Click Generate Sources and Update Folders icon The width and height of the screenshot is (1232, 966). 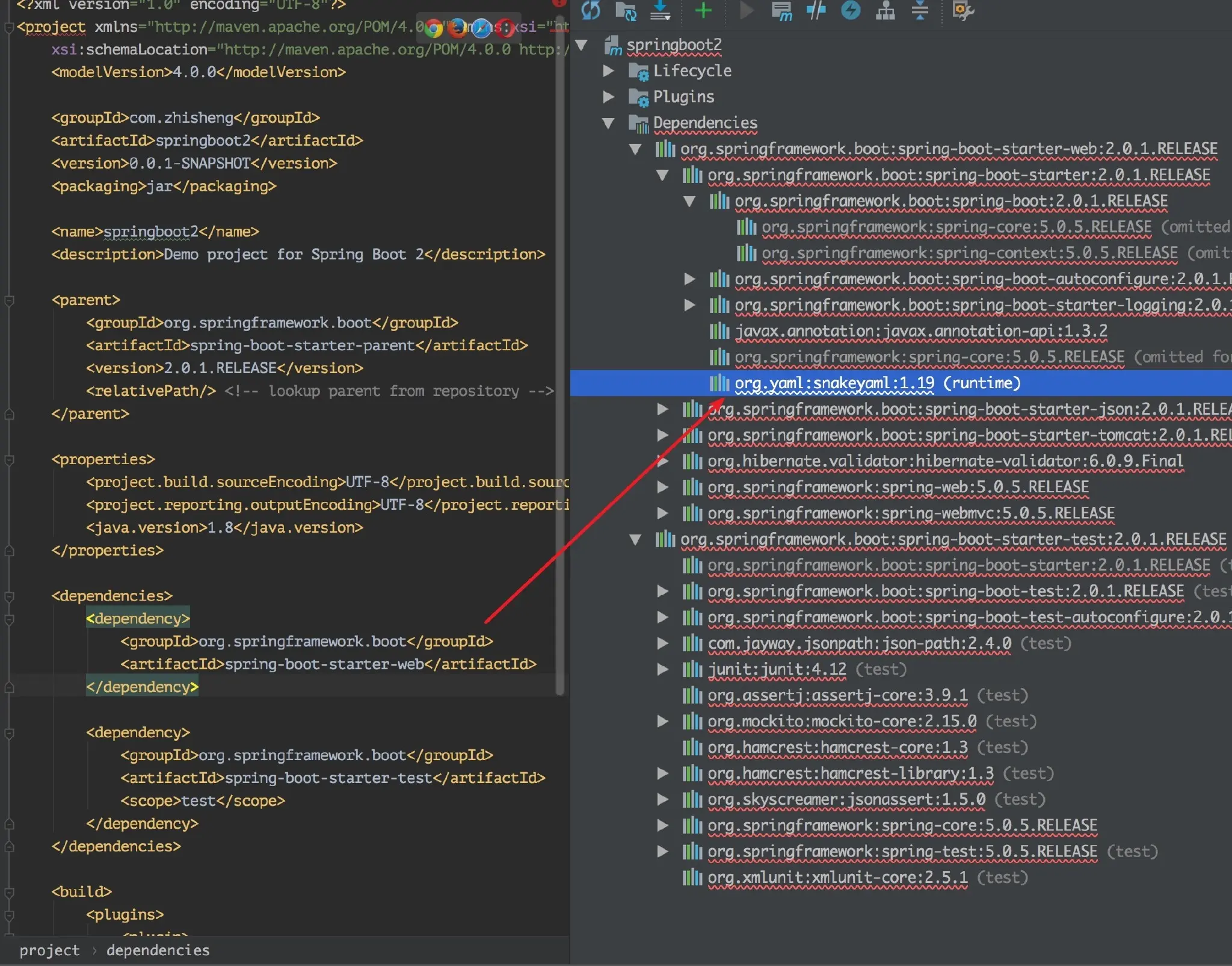pos(626,11)
